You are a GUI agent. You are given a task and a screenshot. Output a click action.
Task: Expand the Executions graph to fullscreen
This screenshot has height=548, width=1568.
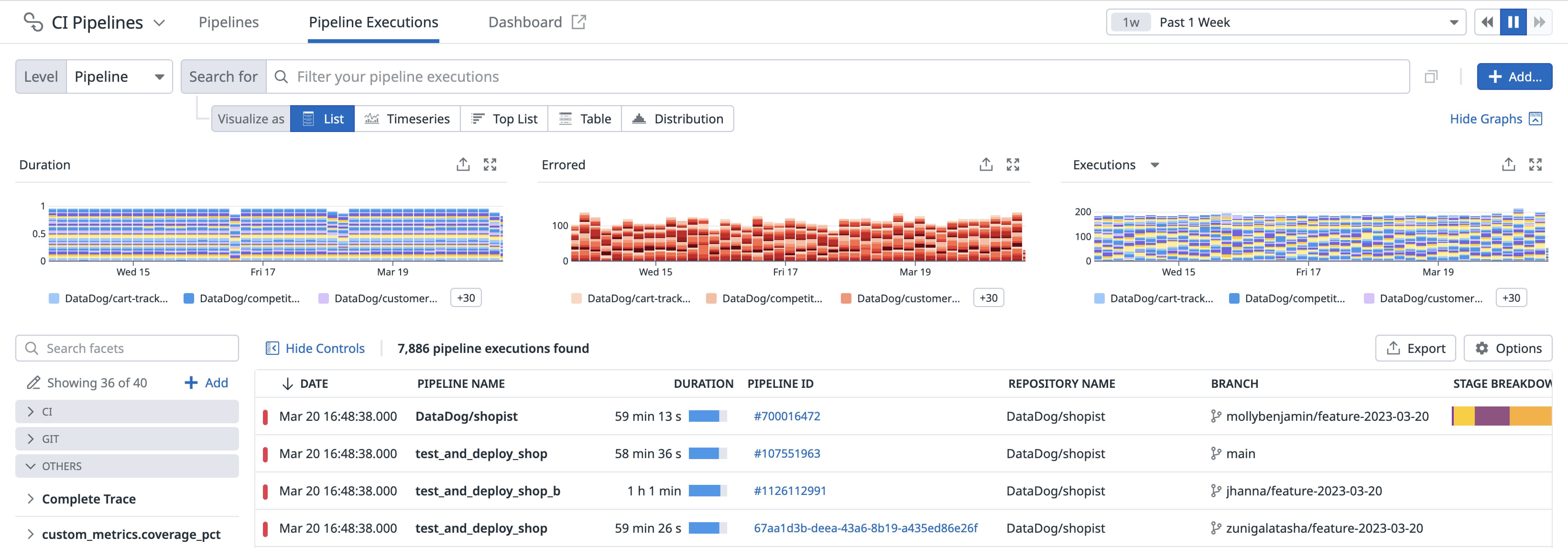tap(1535, 164)
